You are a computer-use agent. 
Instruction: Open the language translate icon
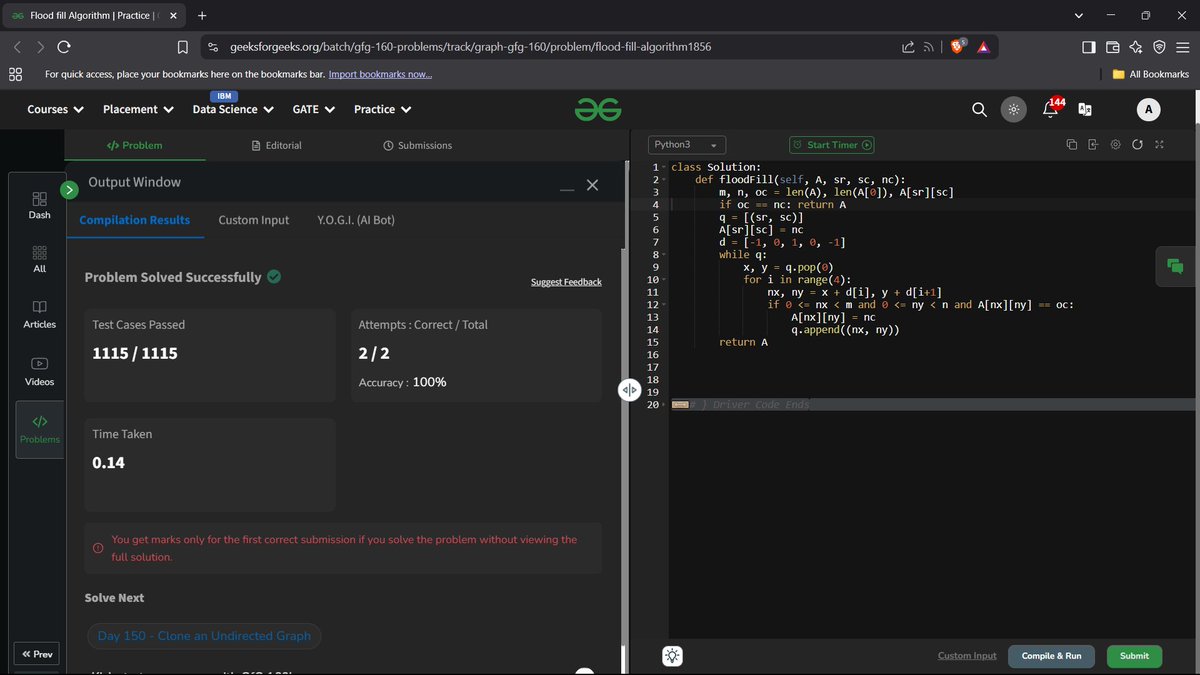click(x=1084, y=110)
